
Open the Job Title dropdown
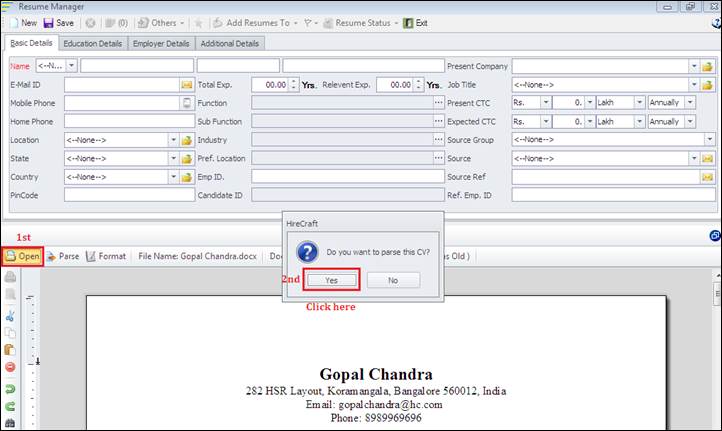point(693,85)
